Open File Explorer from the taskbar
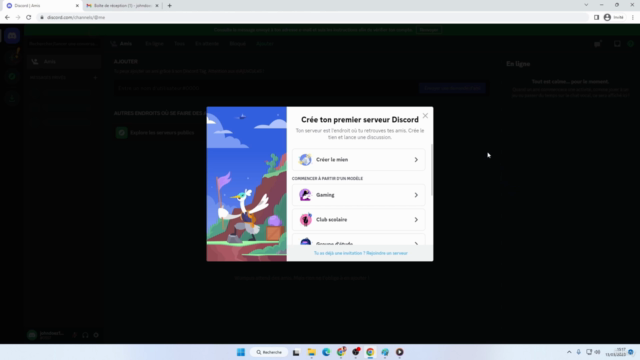 pyautogui.click(x=311, y=352)
